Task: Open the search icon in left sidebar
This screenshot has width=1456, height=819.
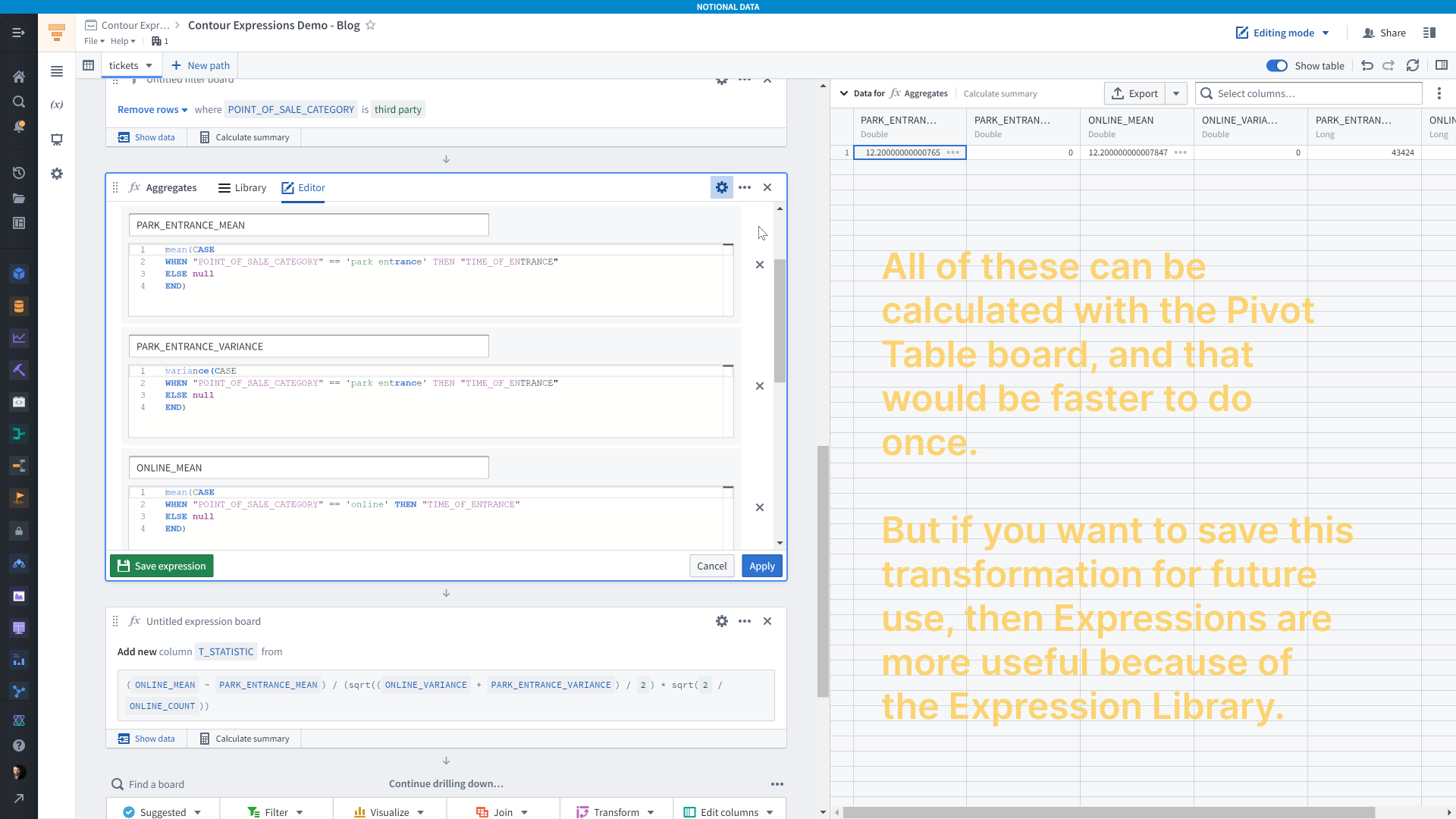Action: 19,102
